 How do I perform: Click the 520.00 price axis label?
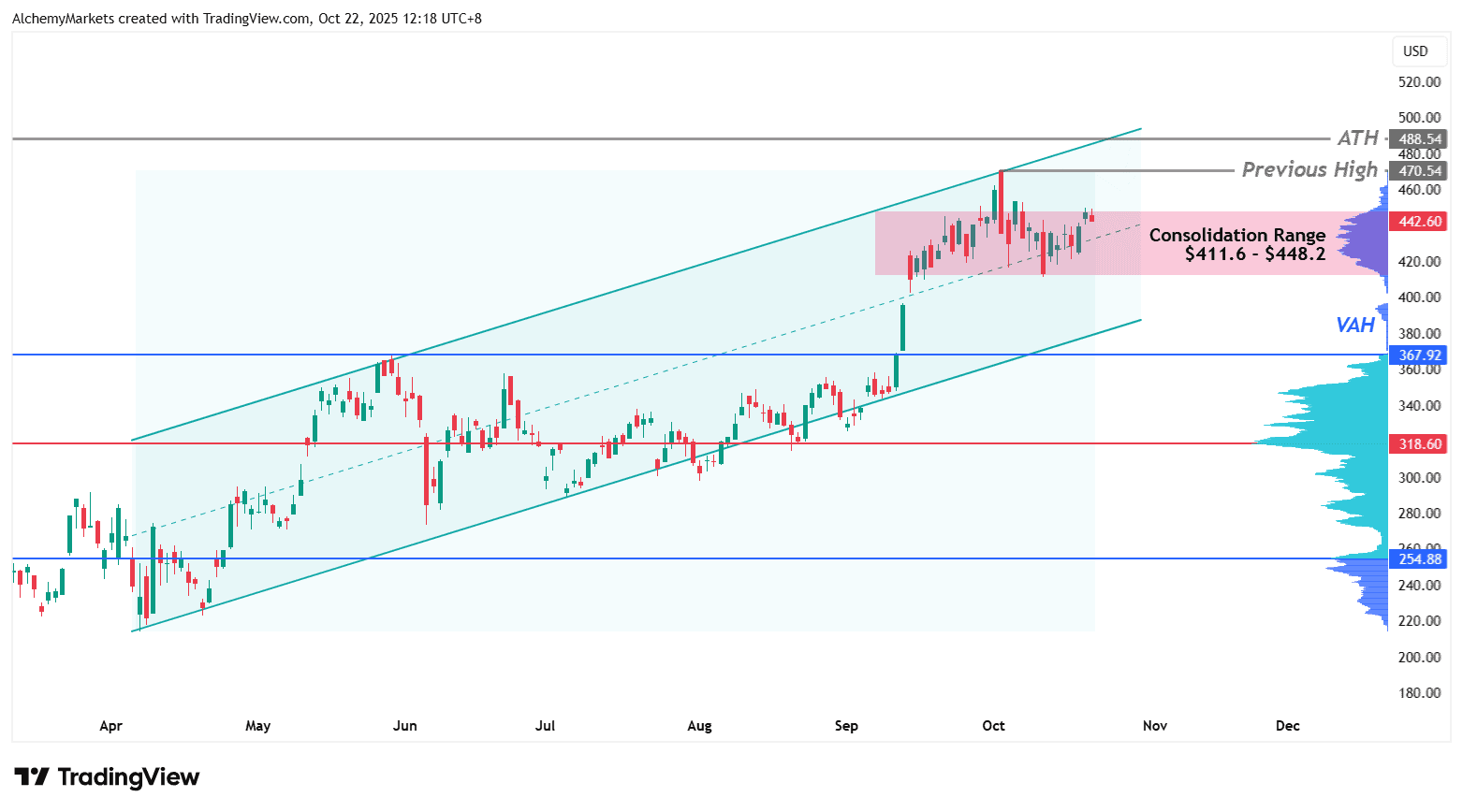(1419, 82)
